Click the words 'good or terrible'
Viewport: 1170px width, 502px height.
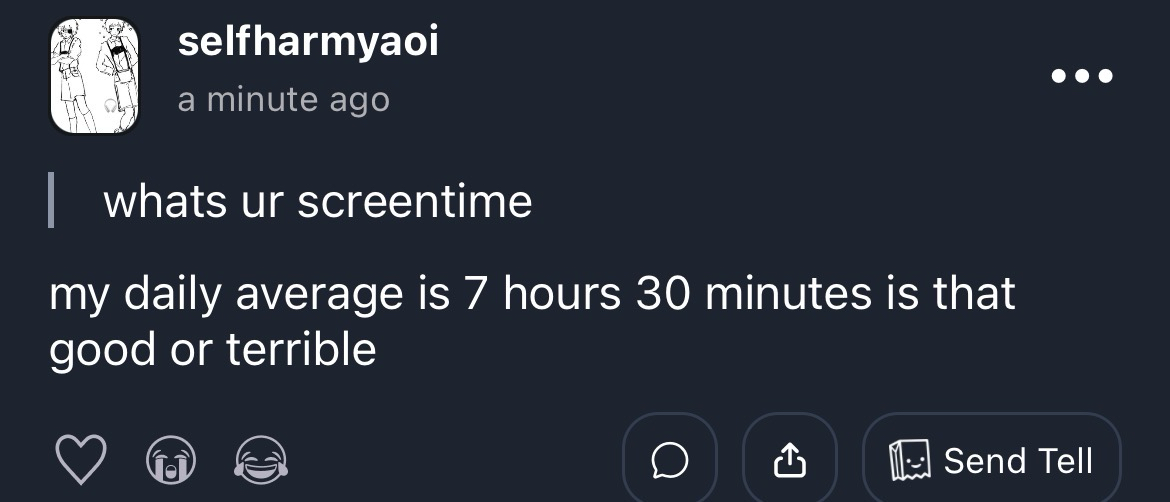tap(213, 349)
